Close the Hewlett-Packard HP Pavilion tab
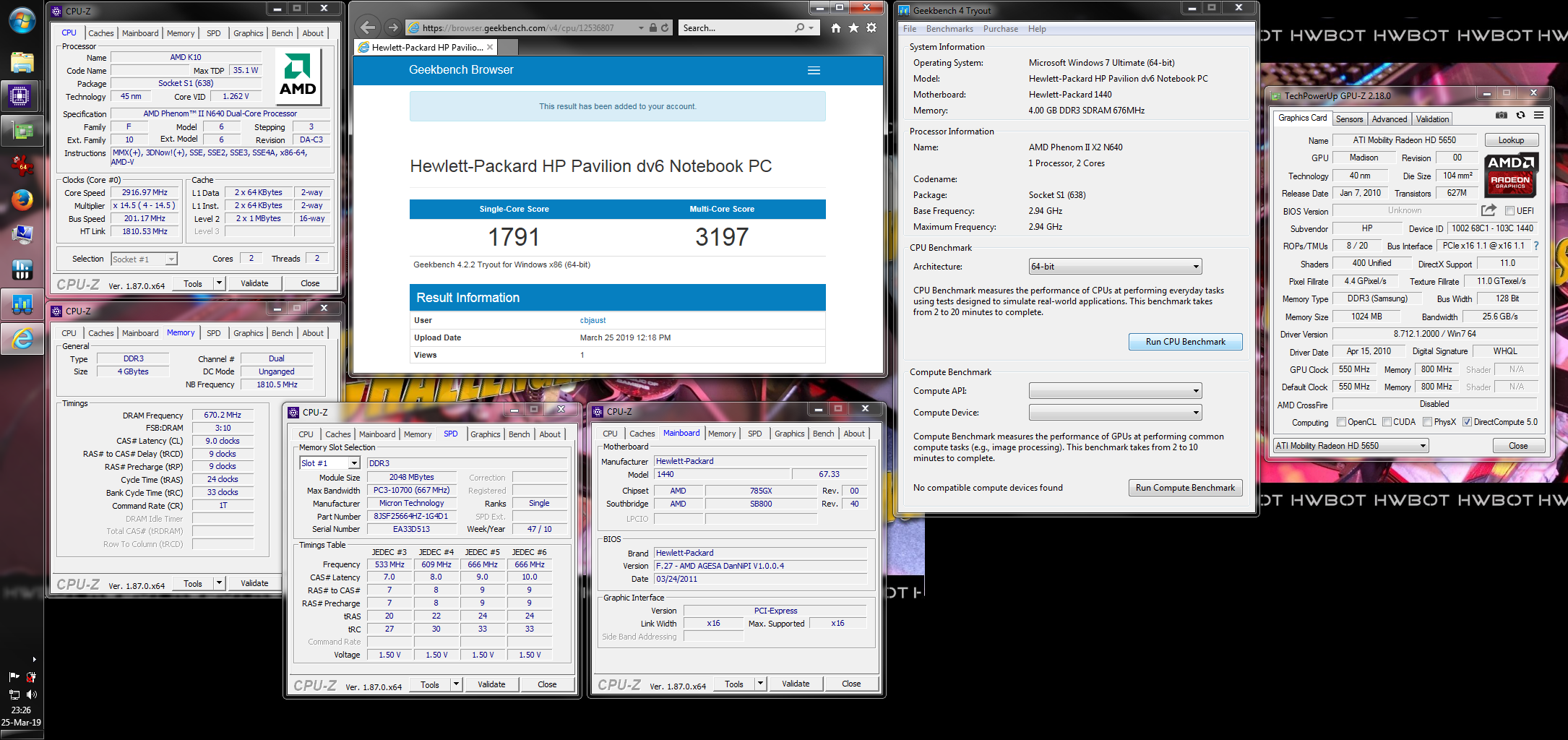Screen dimensions: 1568x740 click(x=490, y=47)
